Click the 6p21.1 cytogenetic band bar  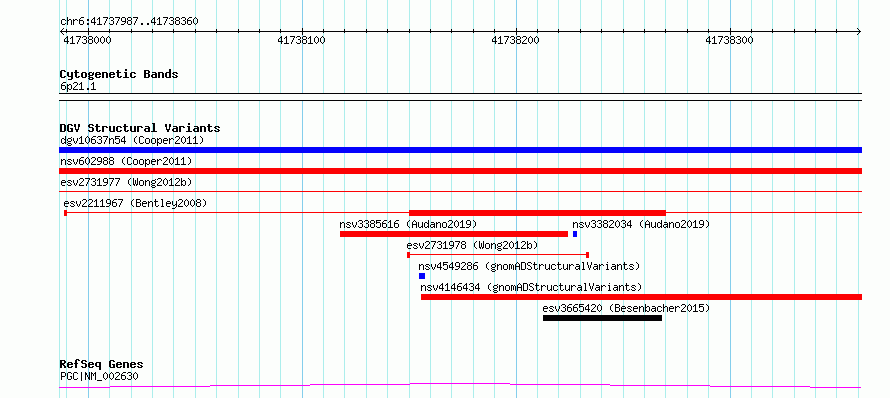click(460, 97)
